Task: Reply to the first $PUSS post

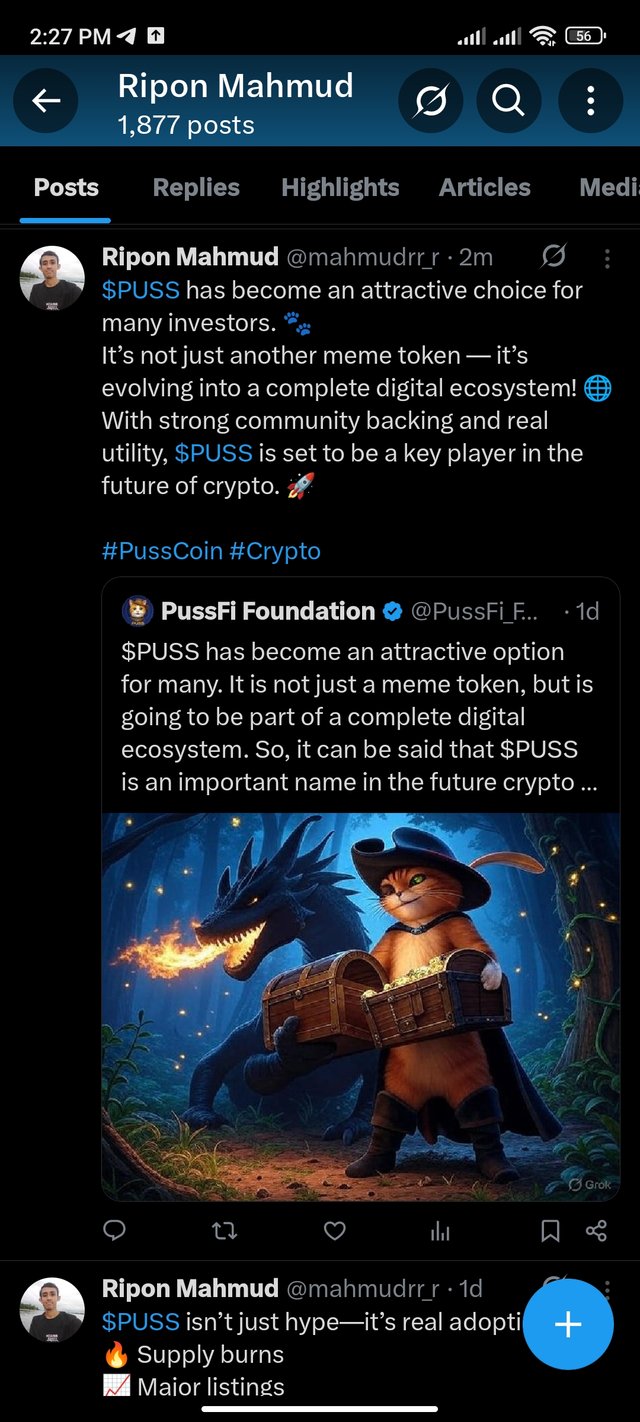Action: pyautogui.click(x=115, y=1230)
